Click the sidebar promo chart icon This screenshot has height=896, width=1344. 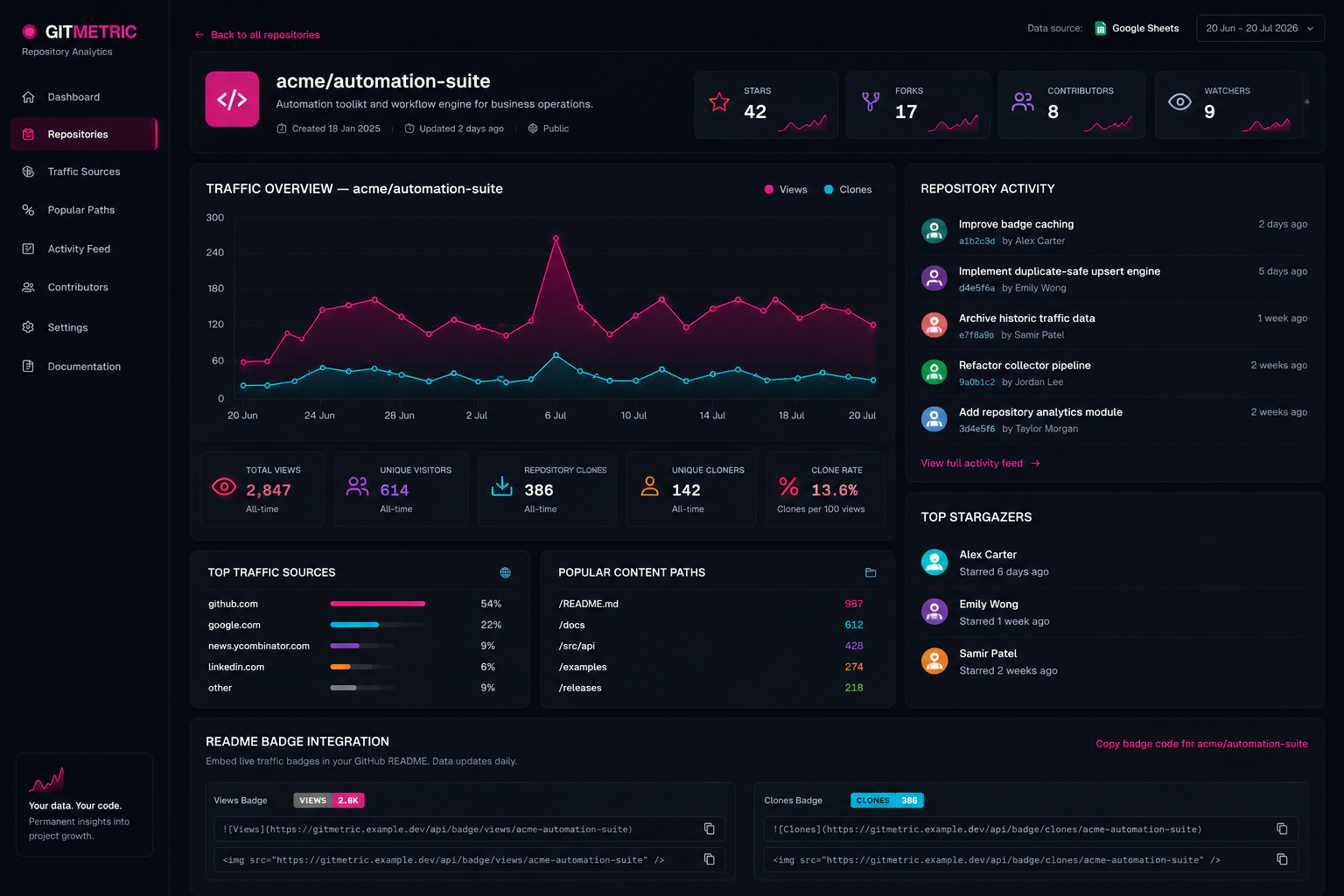[x=46, y=779]
